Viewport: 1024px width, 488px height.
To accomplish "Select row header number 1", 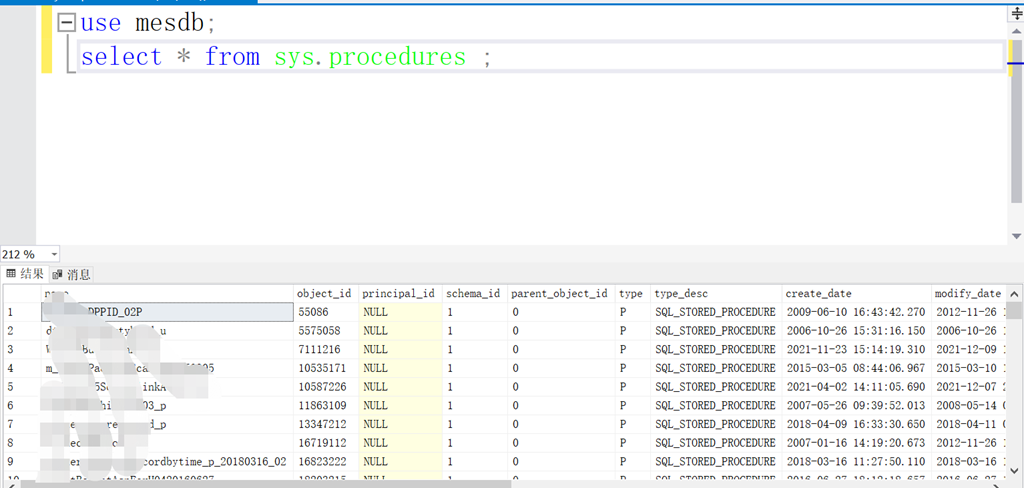I will [x=22, y=312].
